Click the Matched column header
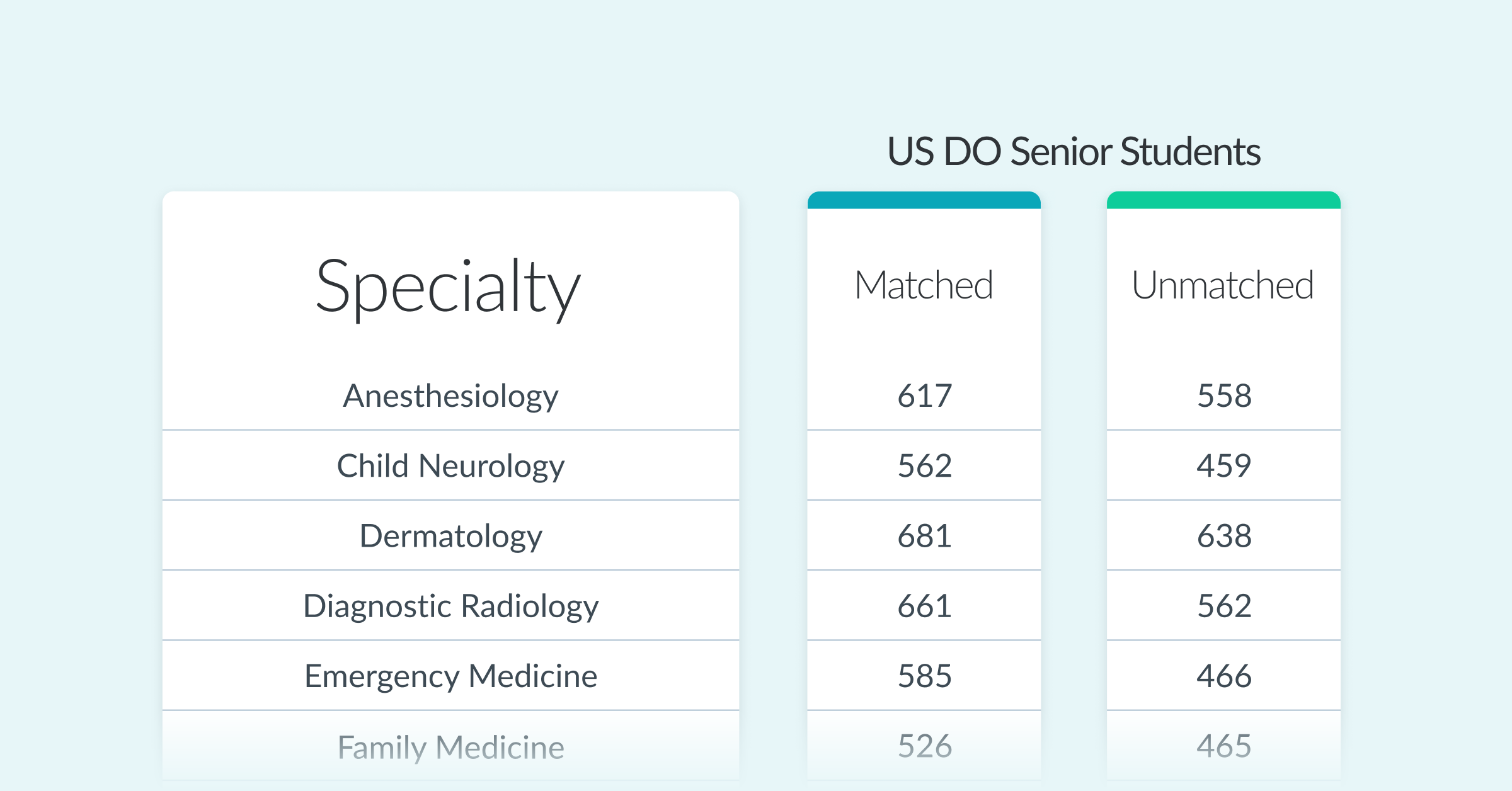 click(x=924, y=285)
